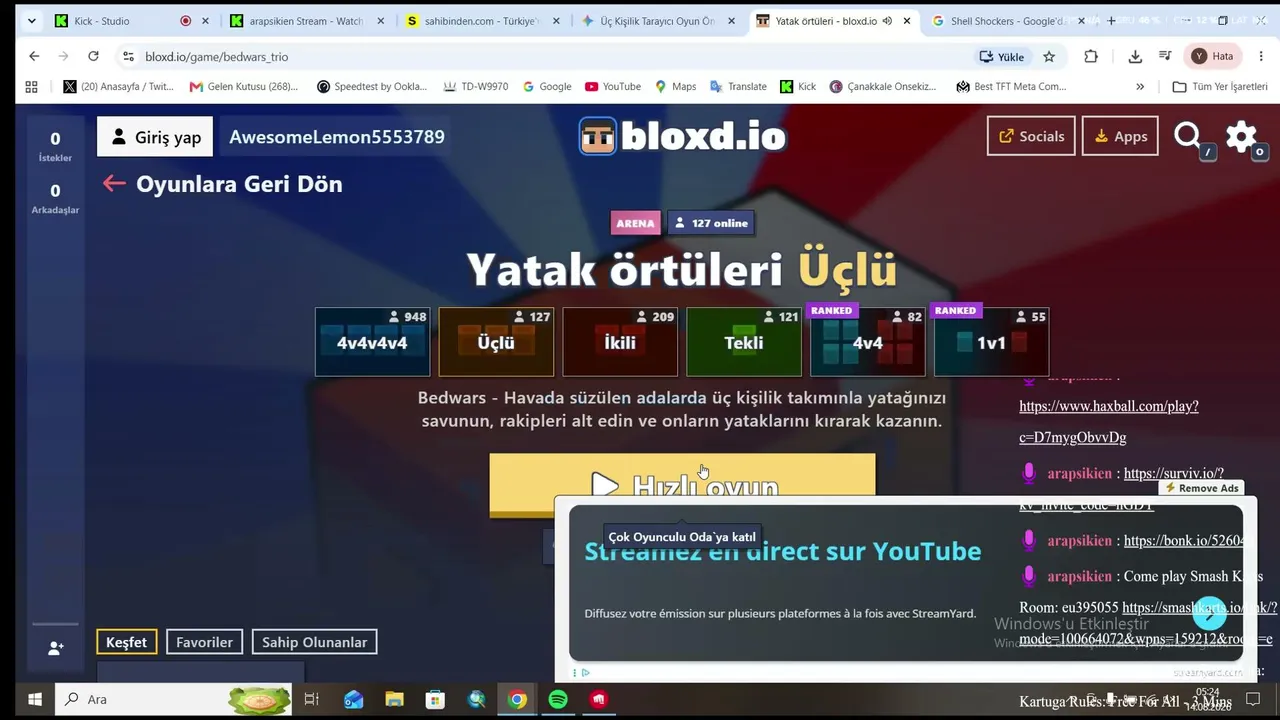The height and width of the screenshot is (720, 1280).
Task: Select the ranked 4v4 game mode
Action: (868, 342)
